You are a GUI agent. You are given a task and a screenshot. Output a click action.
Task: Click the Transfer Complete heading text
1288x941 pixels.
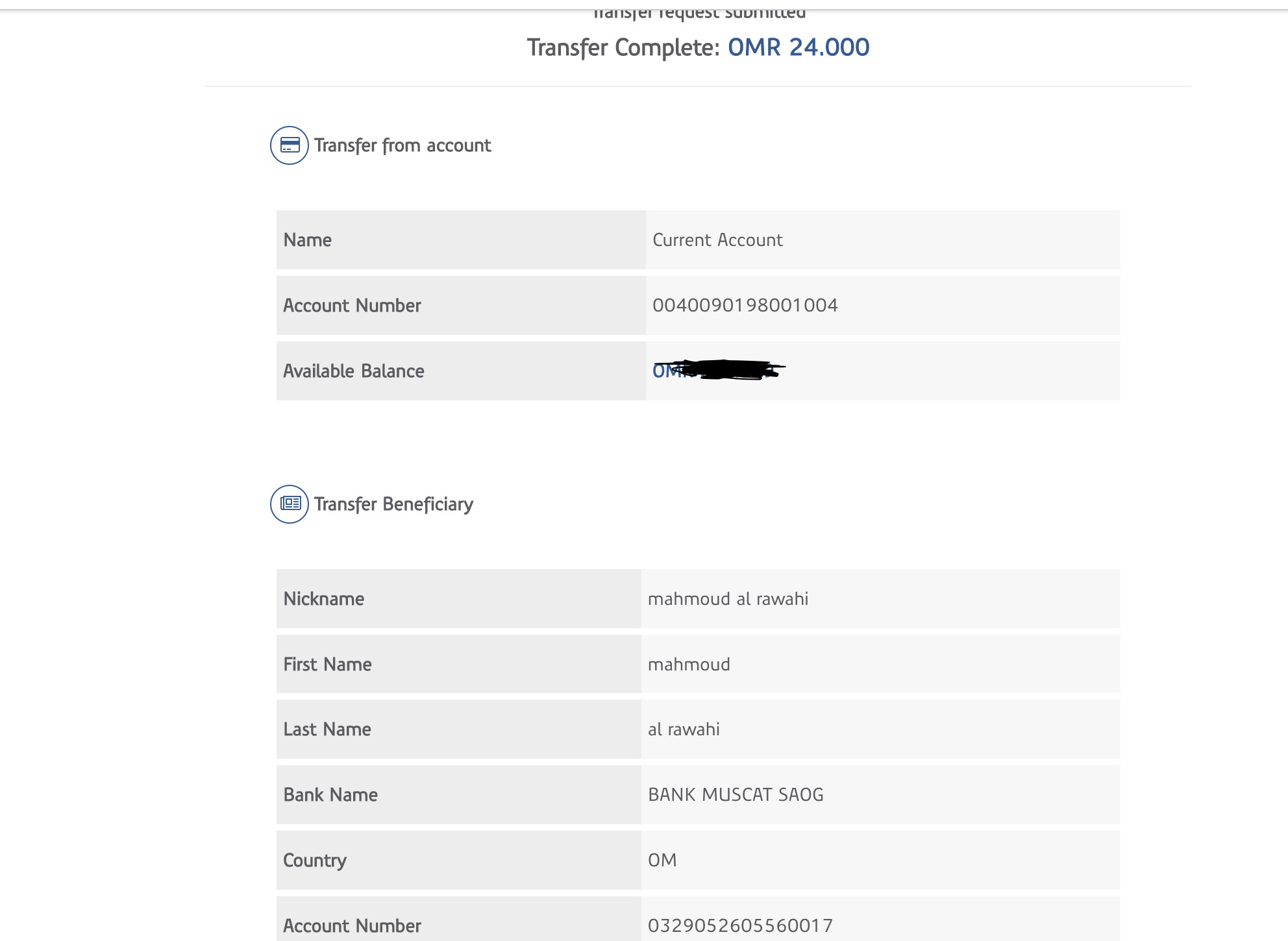[x=623, y=47]
